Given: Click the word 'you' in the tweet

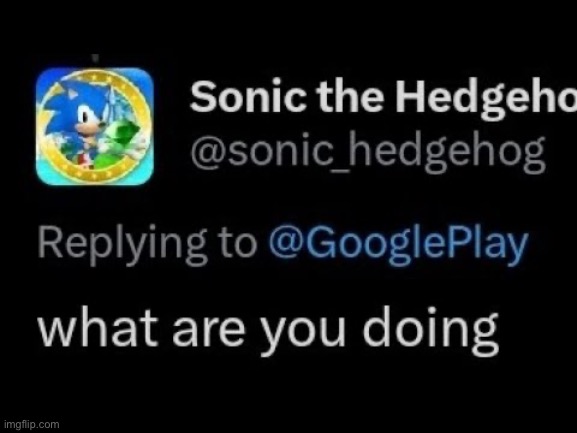Looking at the screenshot, I should [x=304, y=334].
